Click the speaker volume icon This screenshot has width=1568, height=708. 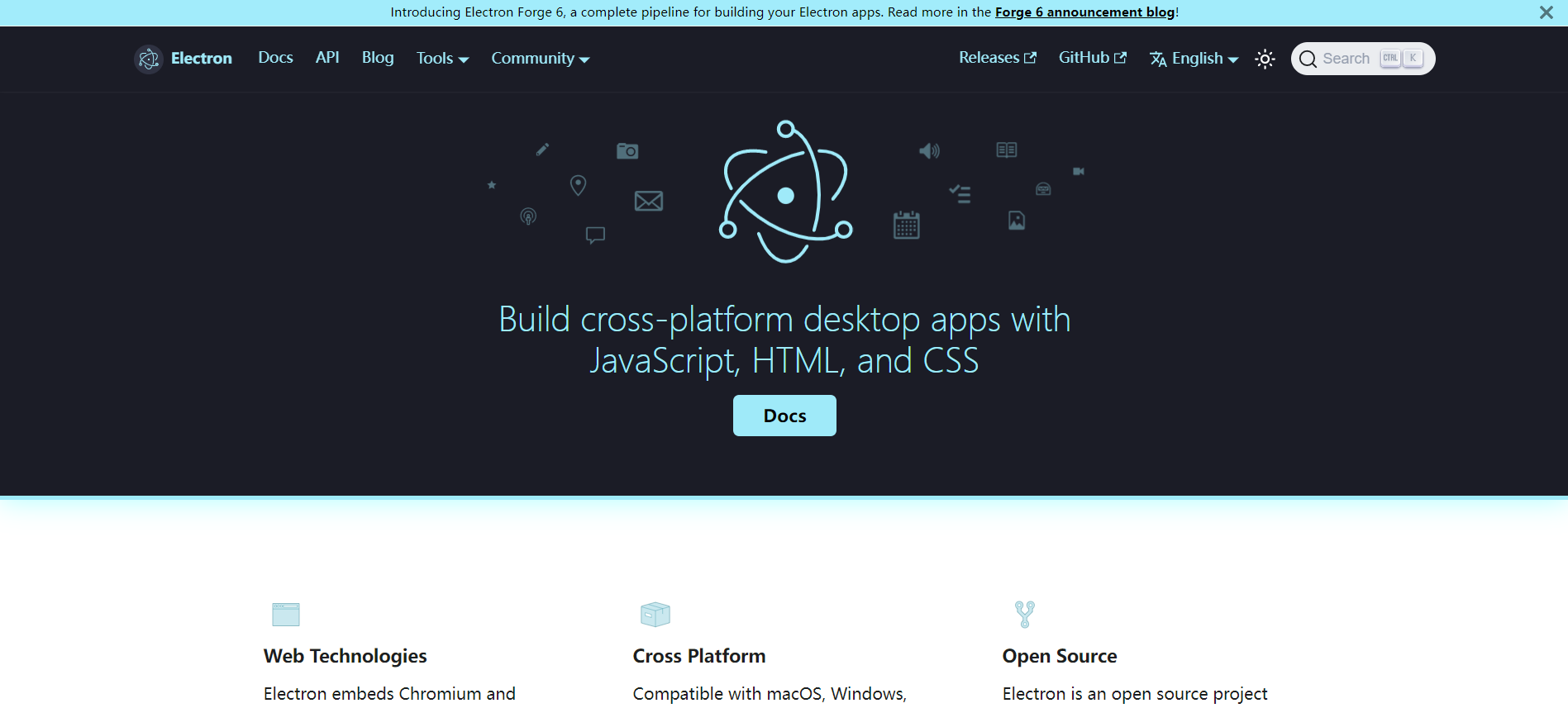[930, 150]
